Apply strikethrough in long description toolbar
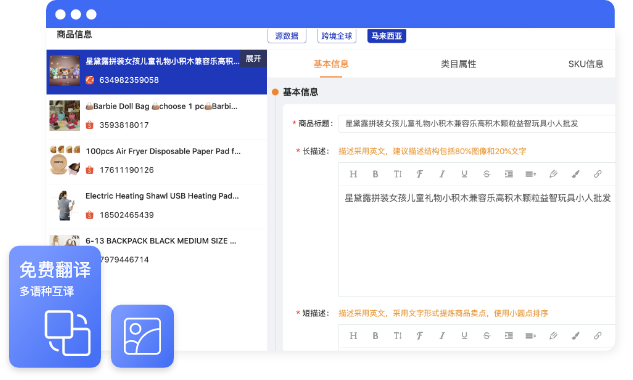Screen dimensions: 633x380 coord(486,174)
